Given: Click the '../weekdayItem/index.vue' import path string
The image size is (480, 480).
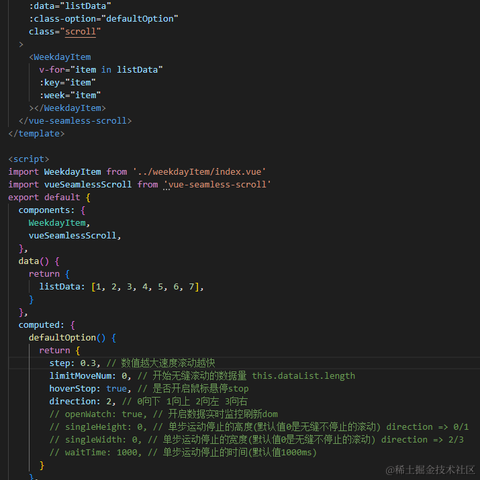Looking at the screenshot, I should coord(199,172).
